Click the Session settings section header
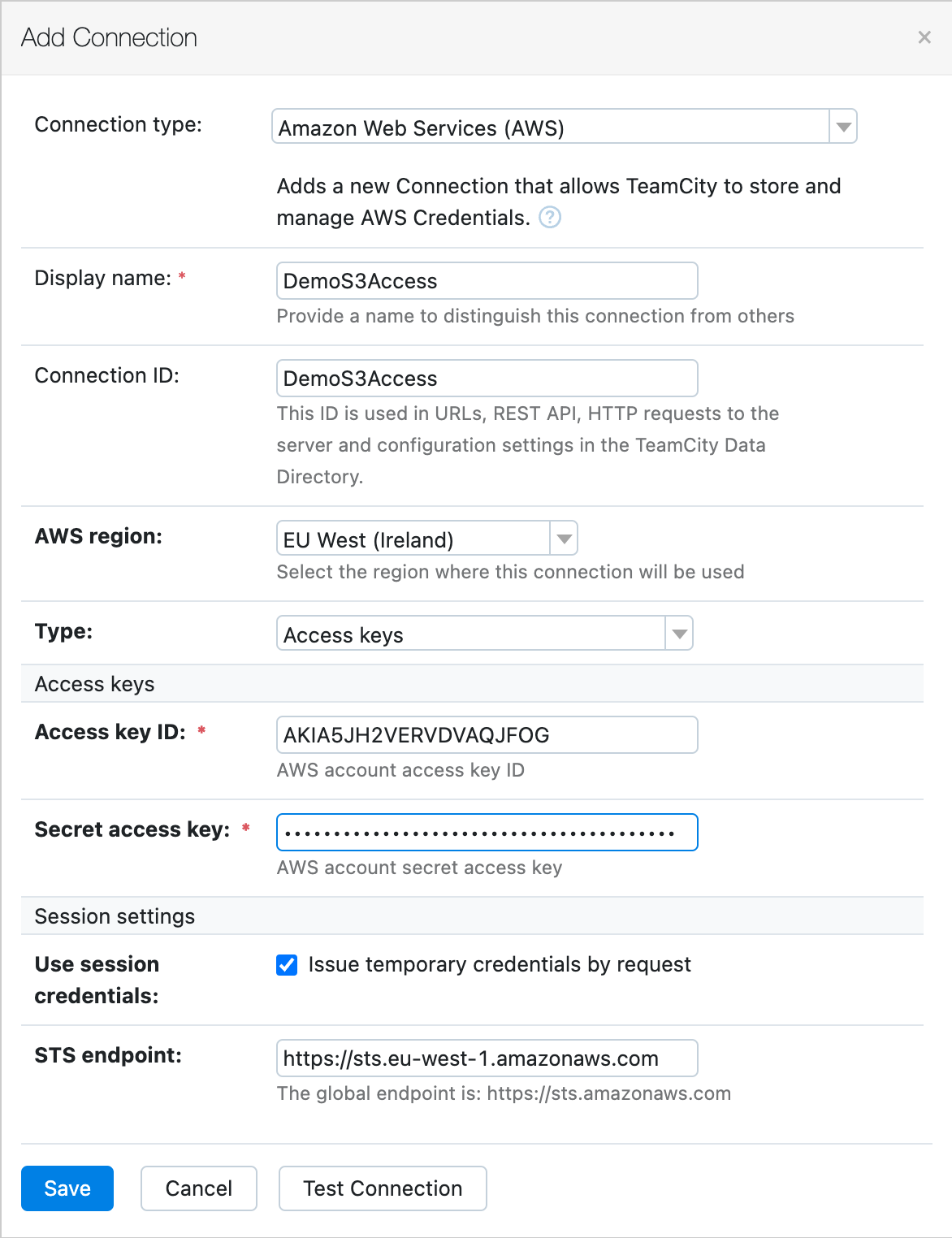 tap(115, 916)
